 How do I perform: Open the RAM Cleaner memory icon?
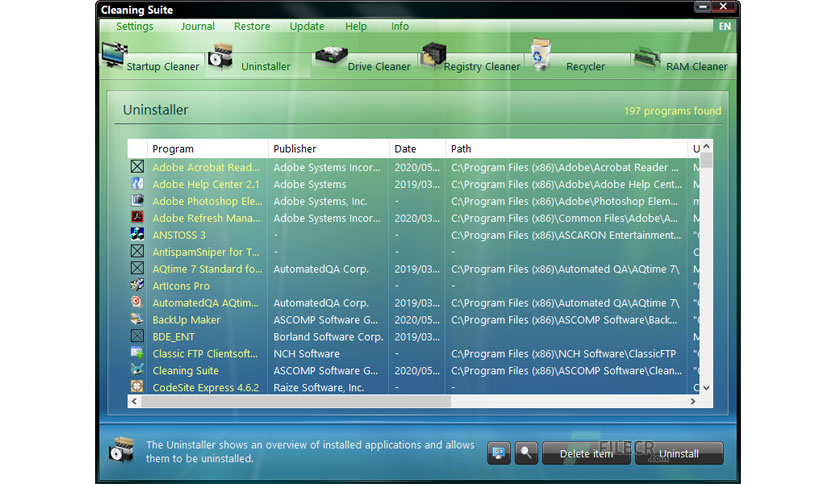coord(646,58)
